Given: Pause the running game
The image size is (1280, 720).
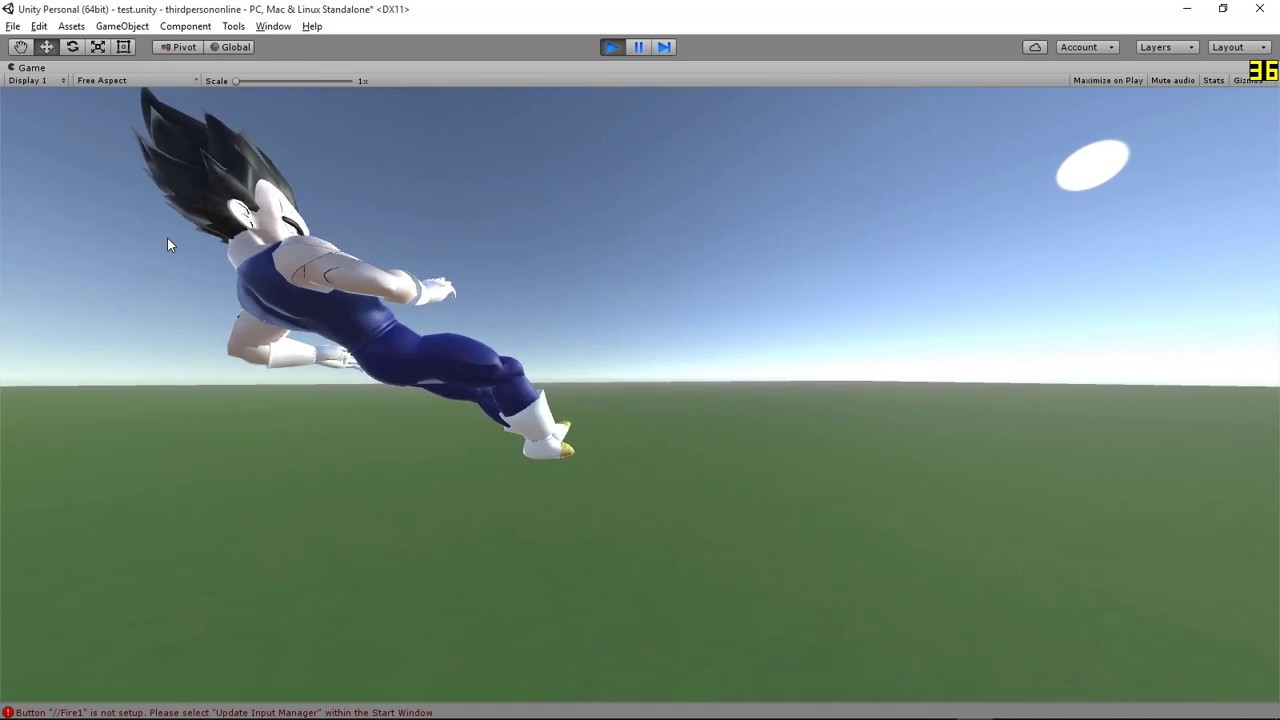Looking at the screenshot, I should click(x=638, y=47).
